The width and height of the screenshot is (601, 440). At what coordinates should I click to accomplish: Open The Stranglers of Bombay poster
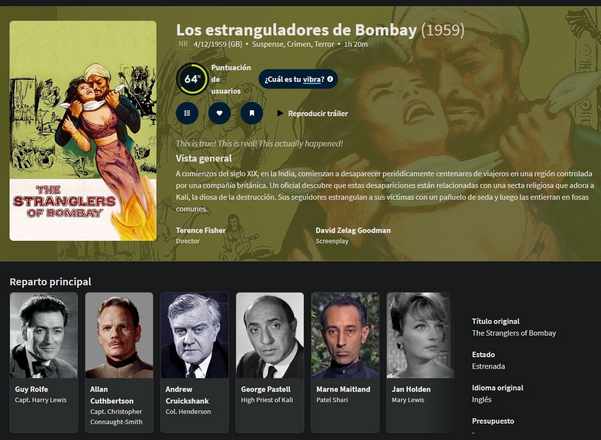click(x=83, y=131)
